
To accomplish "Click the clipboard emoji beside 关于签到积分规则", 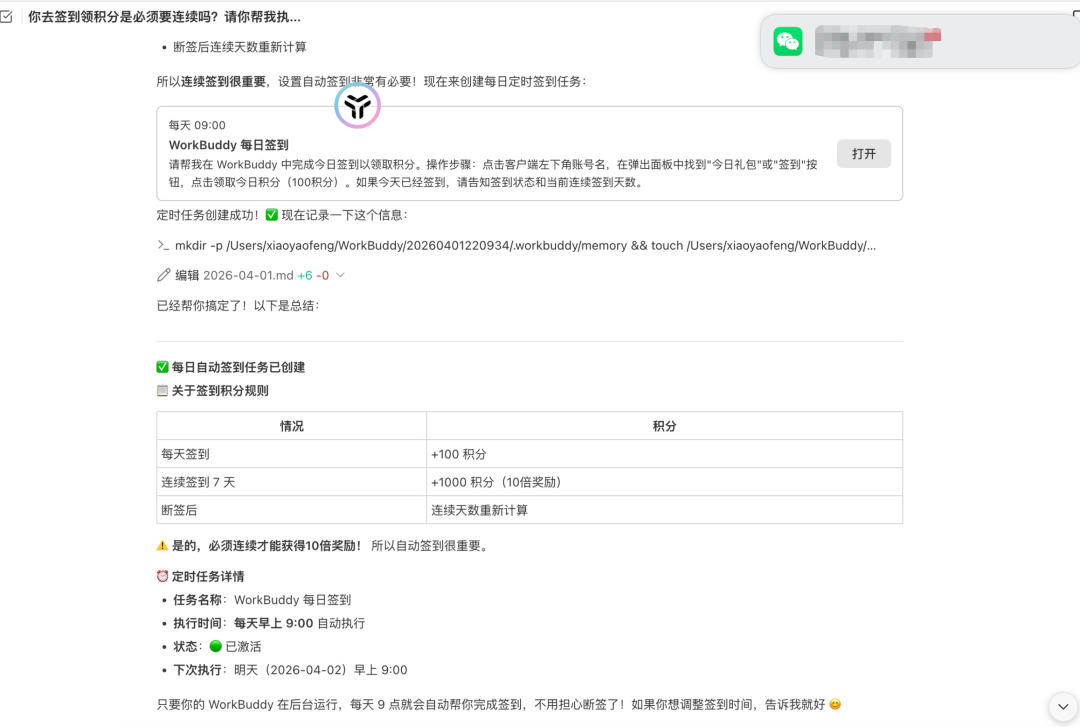I will 163,391.
